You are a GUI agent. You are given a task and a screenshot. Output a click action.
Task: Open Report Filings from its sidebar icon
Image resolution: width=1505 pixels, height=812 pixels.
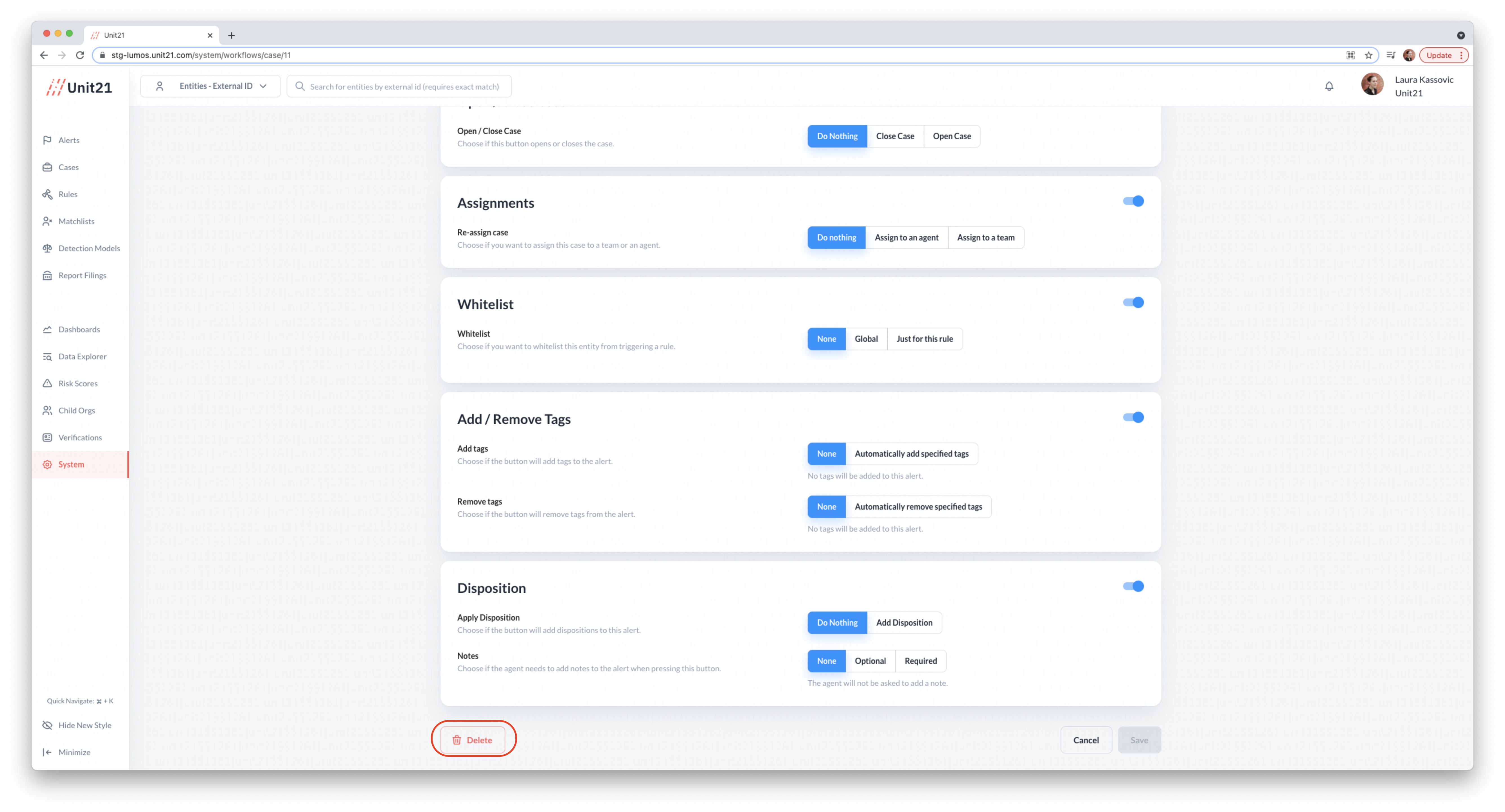click(x=47, y=275)
